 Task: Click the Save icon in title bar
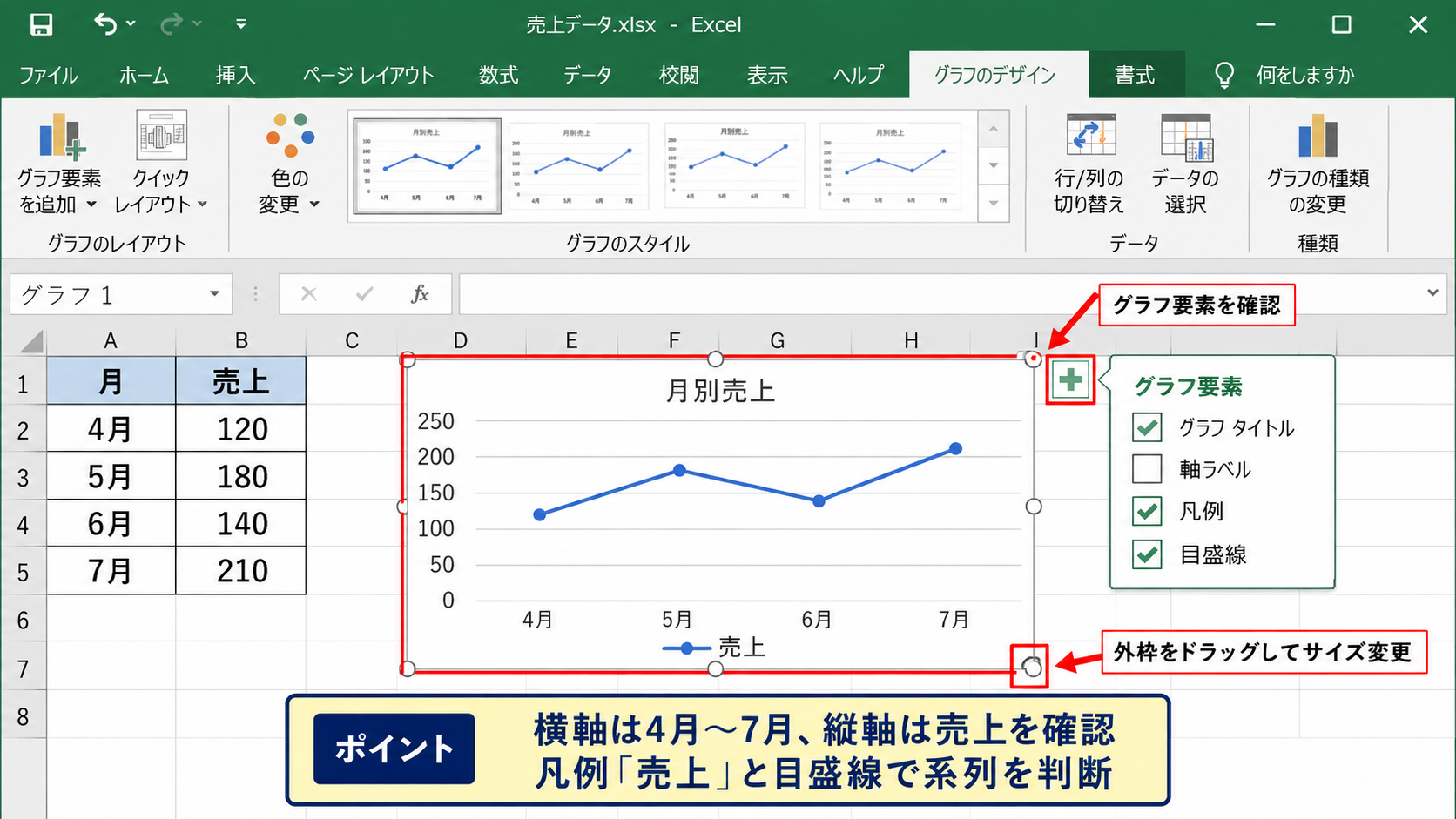pyautogui.click(x=41, y=24)
